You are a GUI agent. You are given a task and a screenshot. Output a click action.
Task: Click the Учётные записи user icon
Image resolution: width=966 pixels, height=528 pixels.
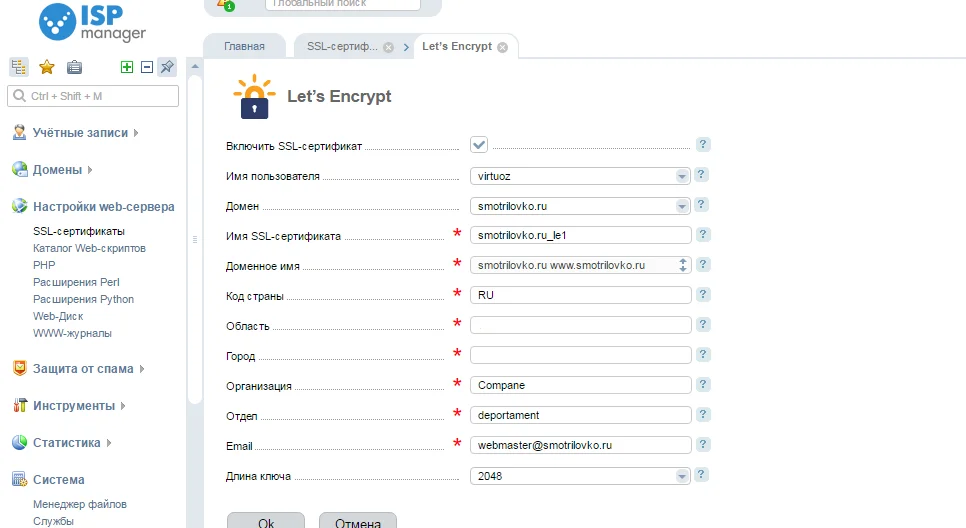[x=20, y=132]
